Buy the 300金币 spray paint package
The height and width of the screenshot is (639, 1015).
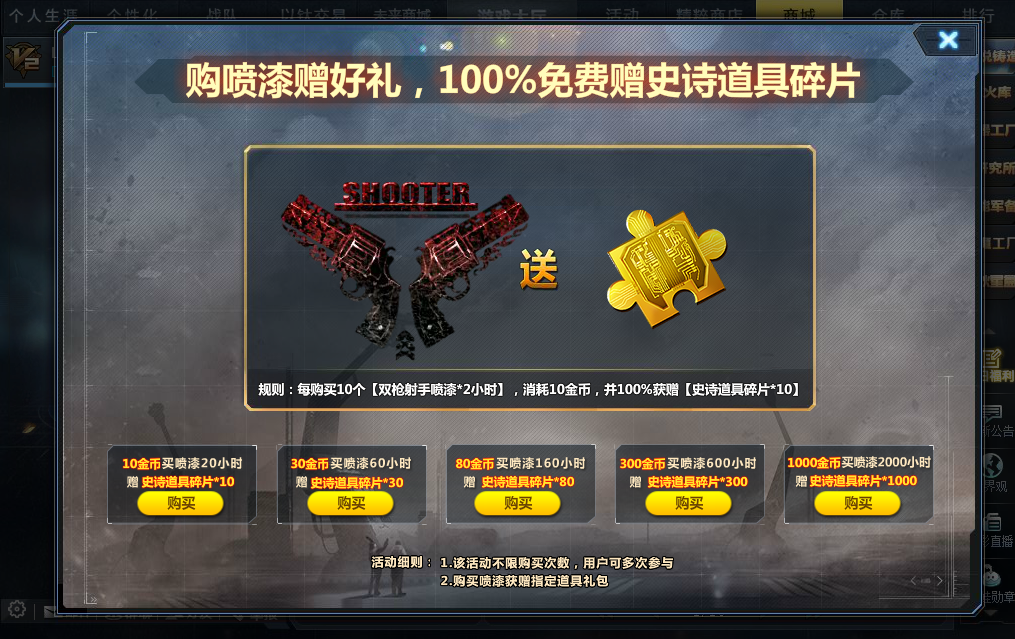click(688, 503)
